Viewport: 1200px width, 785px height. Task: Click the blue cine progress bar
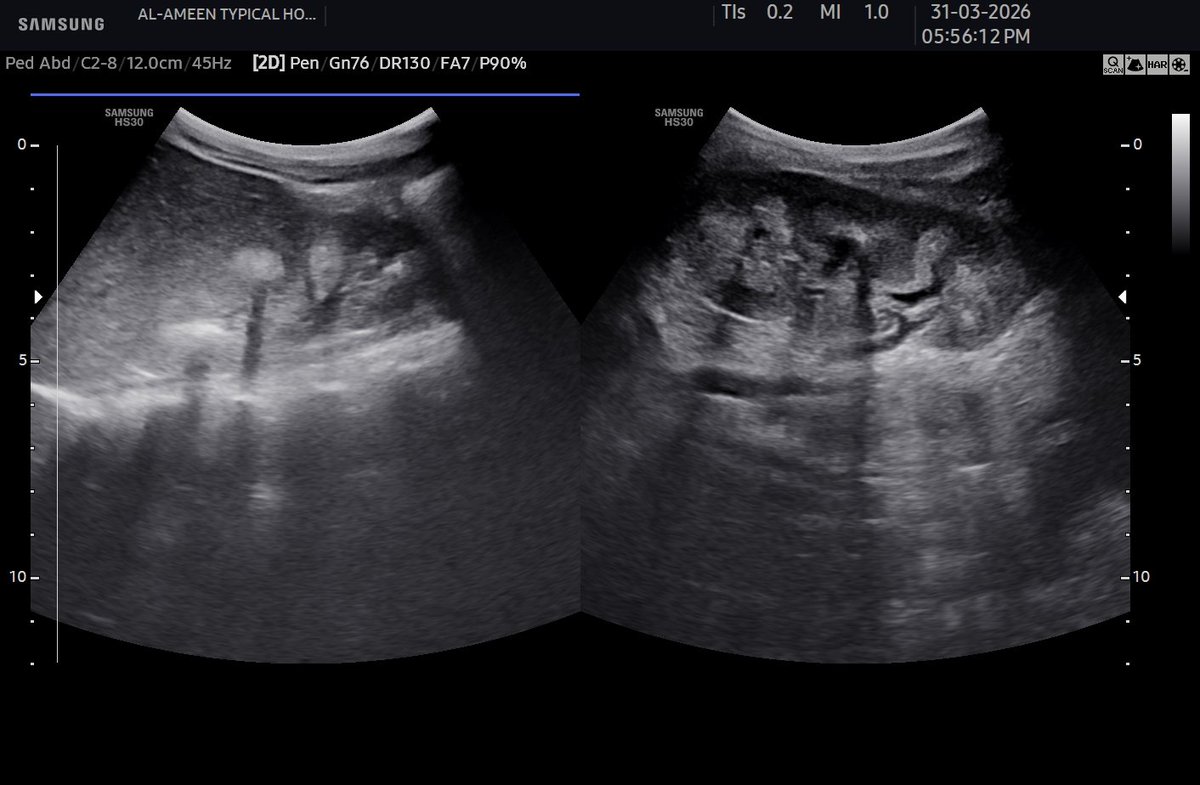(x=305, y=95)
